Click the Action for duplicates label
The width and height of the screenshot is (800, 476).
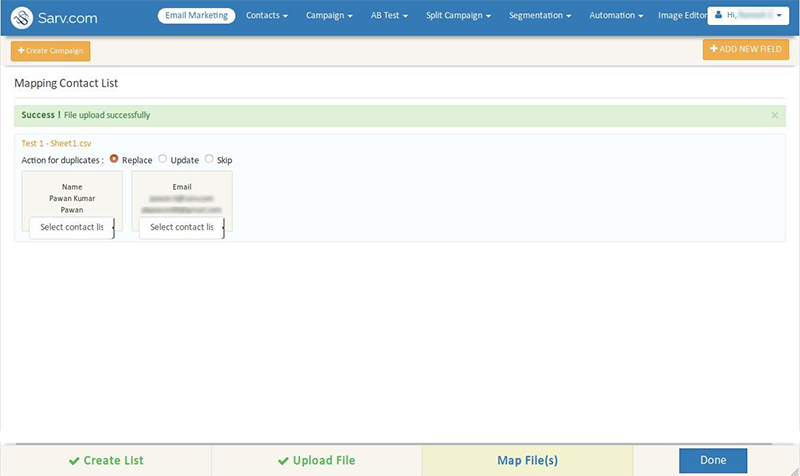(62, 160)
